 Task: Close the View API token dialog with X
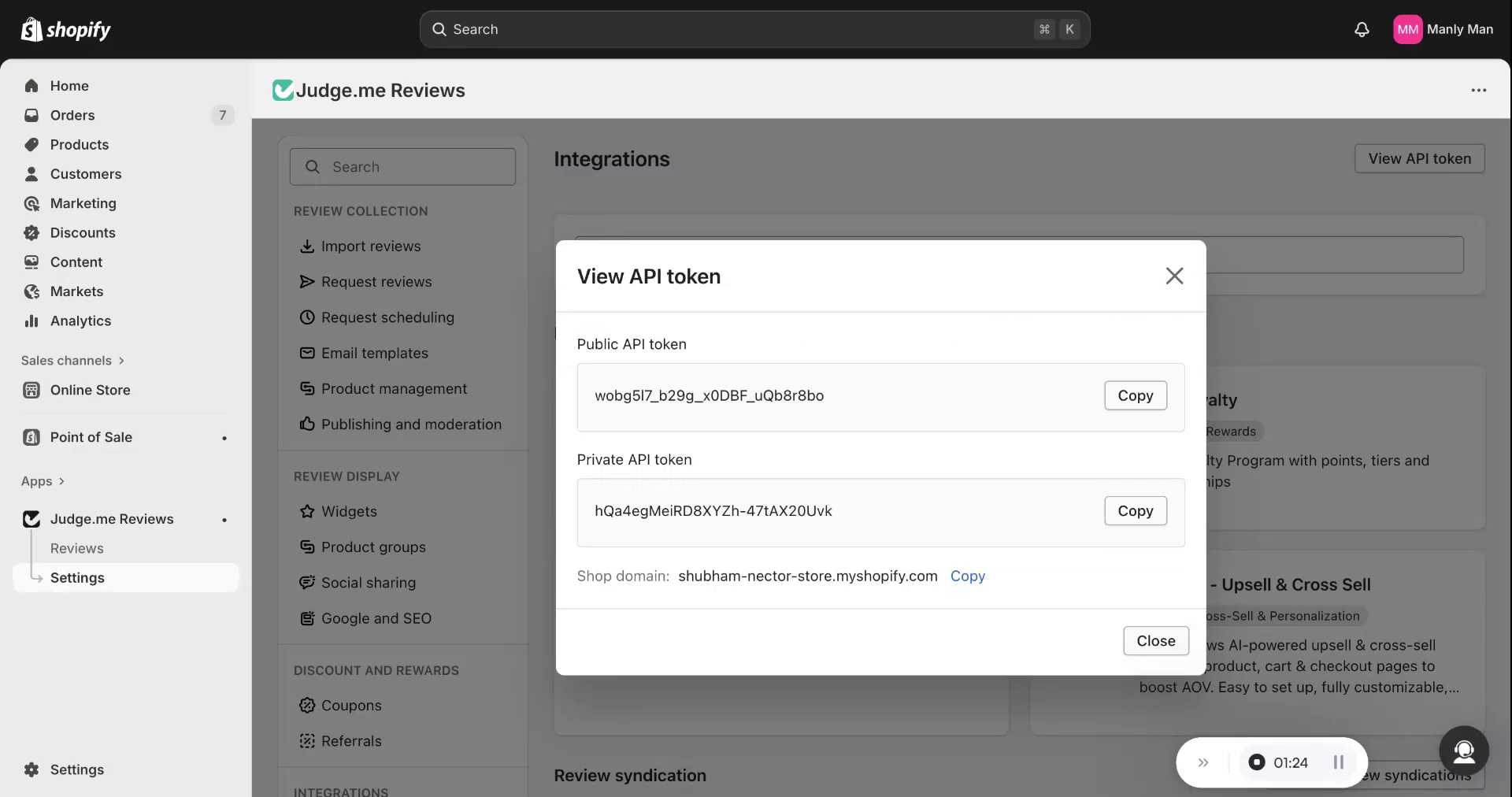tap(1174, 276)
